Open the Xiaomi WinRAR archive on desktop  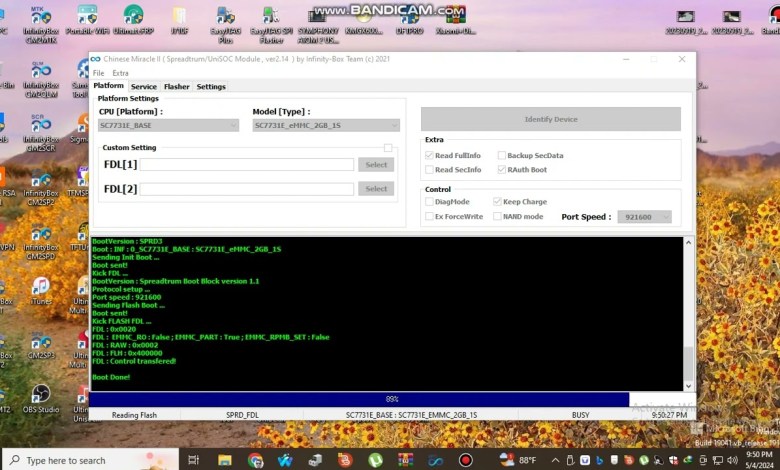tap(455, 21)
